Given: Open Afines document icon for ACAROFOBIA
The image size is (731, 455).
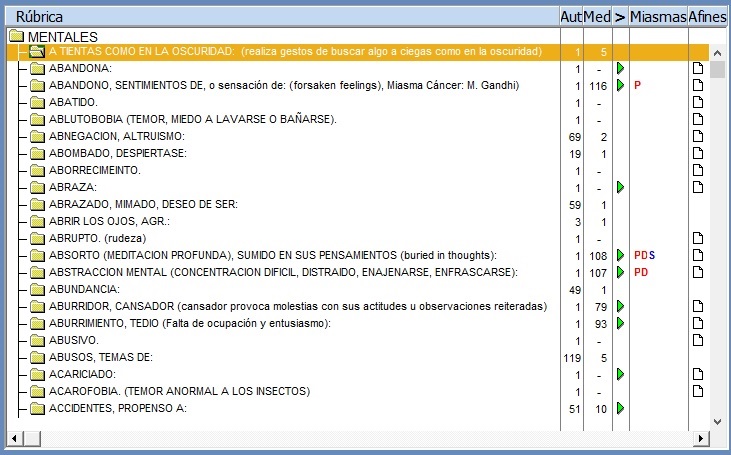Looking at the screenshot, I should (x=697, y=391).
